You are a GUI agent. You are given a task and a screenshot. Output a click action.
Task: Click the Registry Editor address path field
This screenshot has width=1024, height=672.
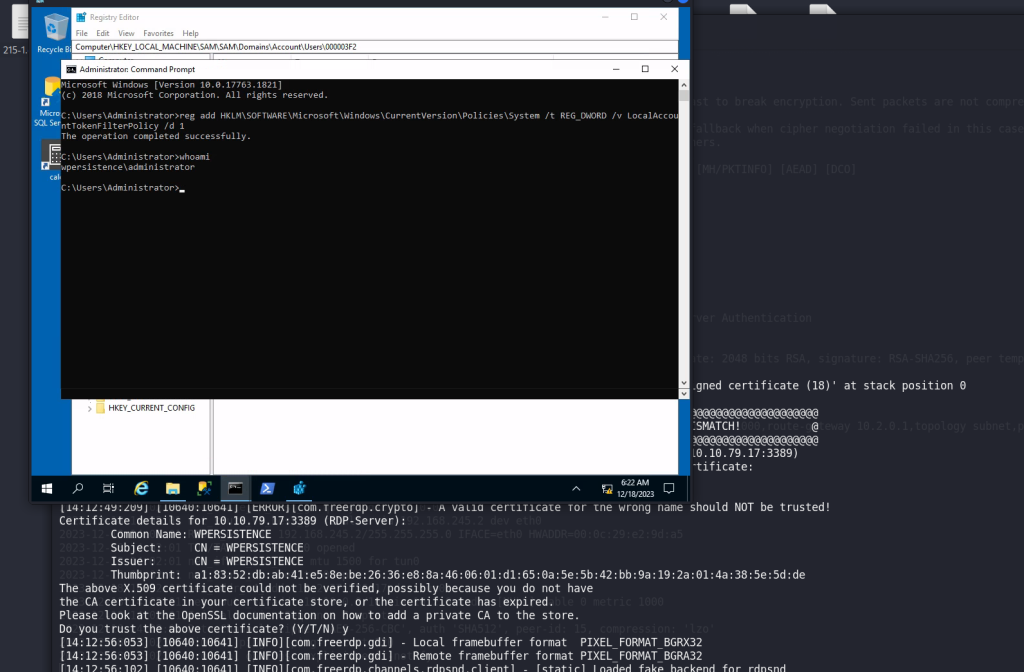pyautogui.click(x=375, y=47)
